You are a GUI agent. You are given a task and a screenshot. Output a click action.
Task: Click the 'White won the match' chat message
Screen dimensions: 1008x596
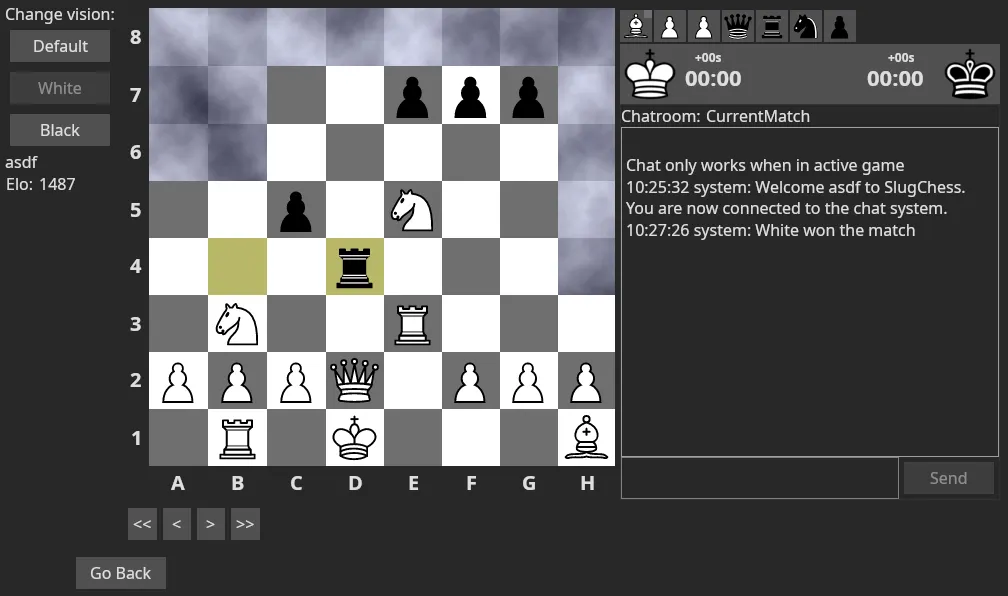click(770, 230)
